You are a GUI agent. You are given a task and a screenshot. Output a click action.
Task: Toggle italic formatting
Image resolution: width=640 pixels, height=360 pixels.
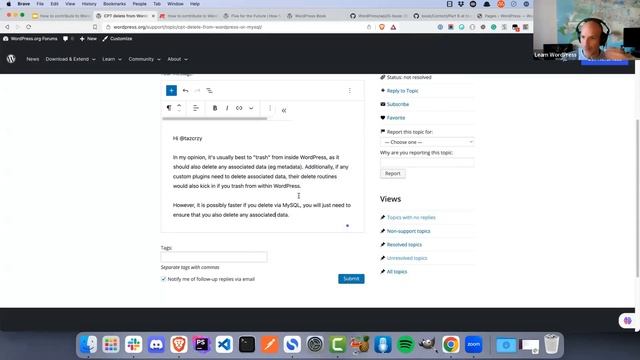pyautogui.click(x=227, y=108)
